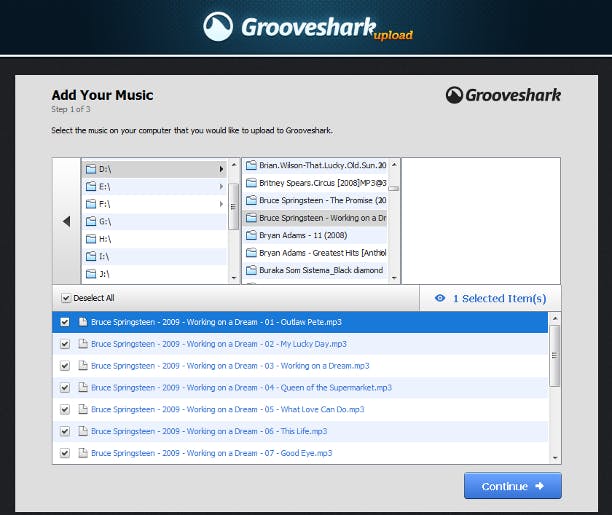This screenshot has height=515, width=612.
Task: Click down arrow of drive list scrollbar
Action: tap(234, 278)
